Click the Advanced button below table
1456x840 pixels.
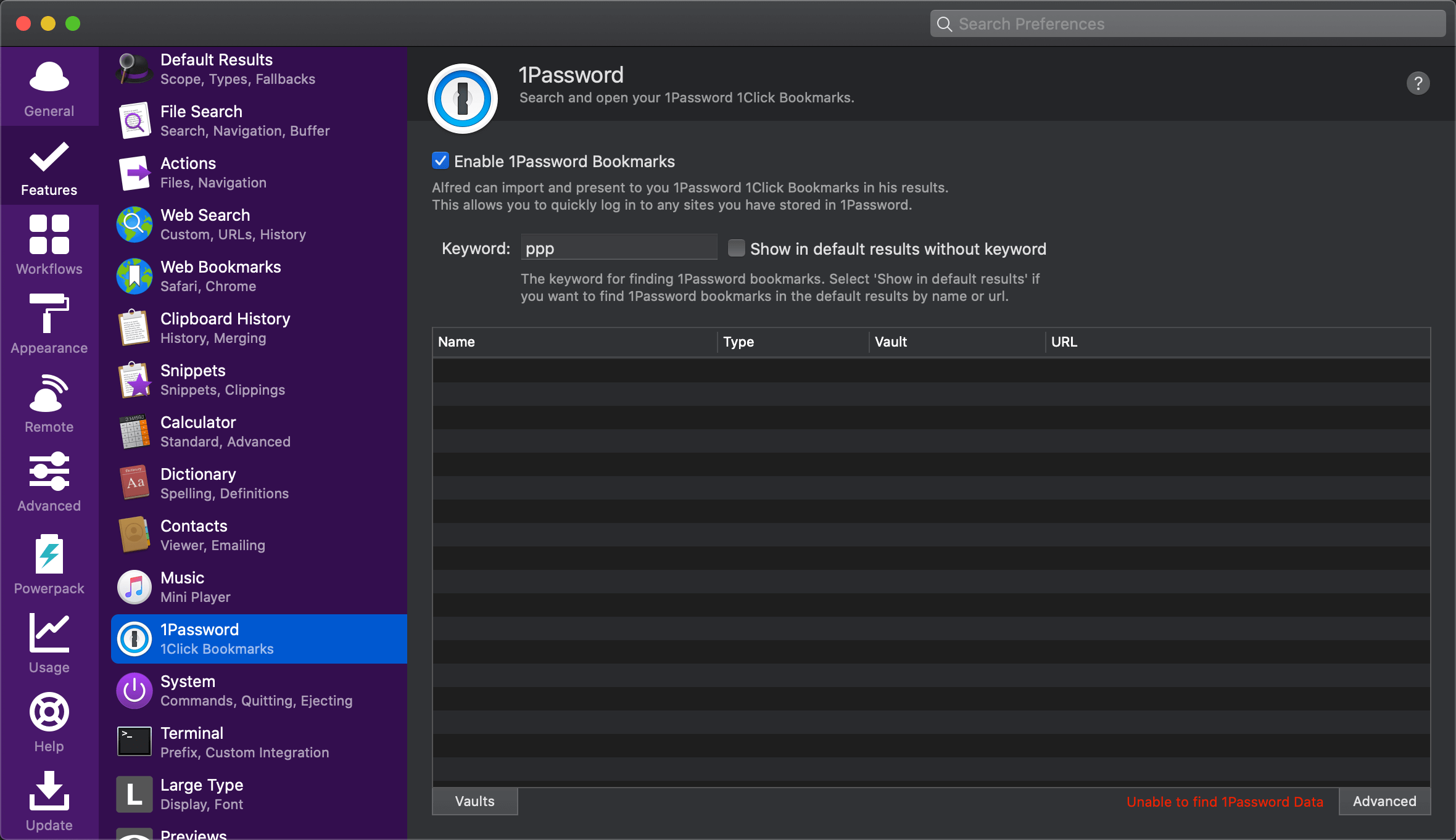pyautogui.click(x=1384, y=801)
